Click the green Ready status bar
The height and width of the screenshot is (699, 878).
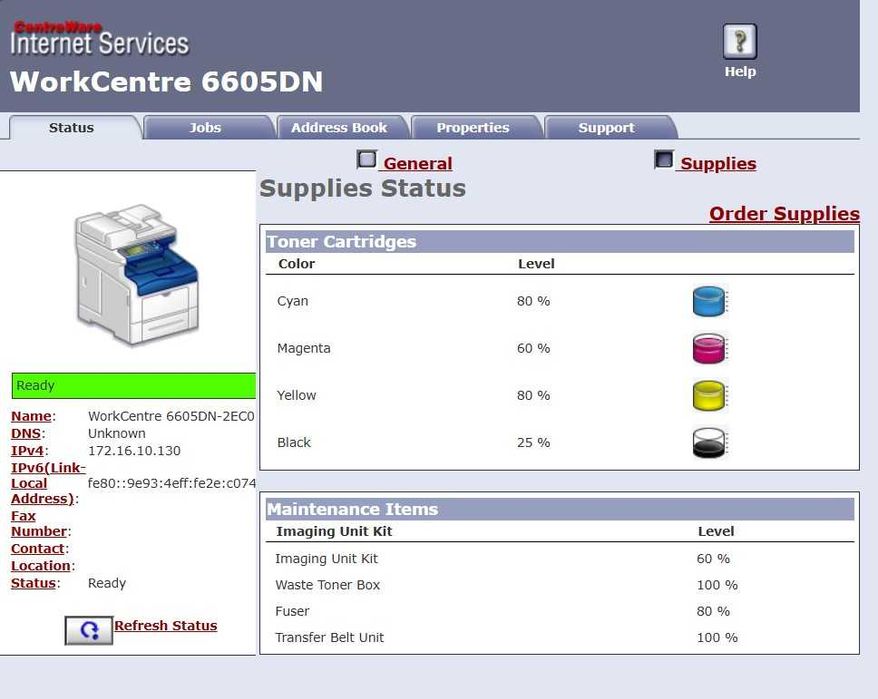134,386
